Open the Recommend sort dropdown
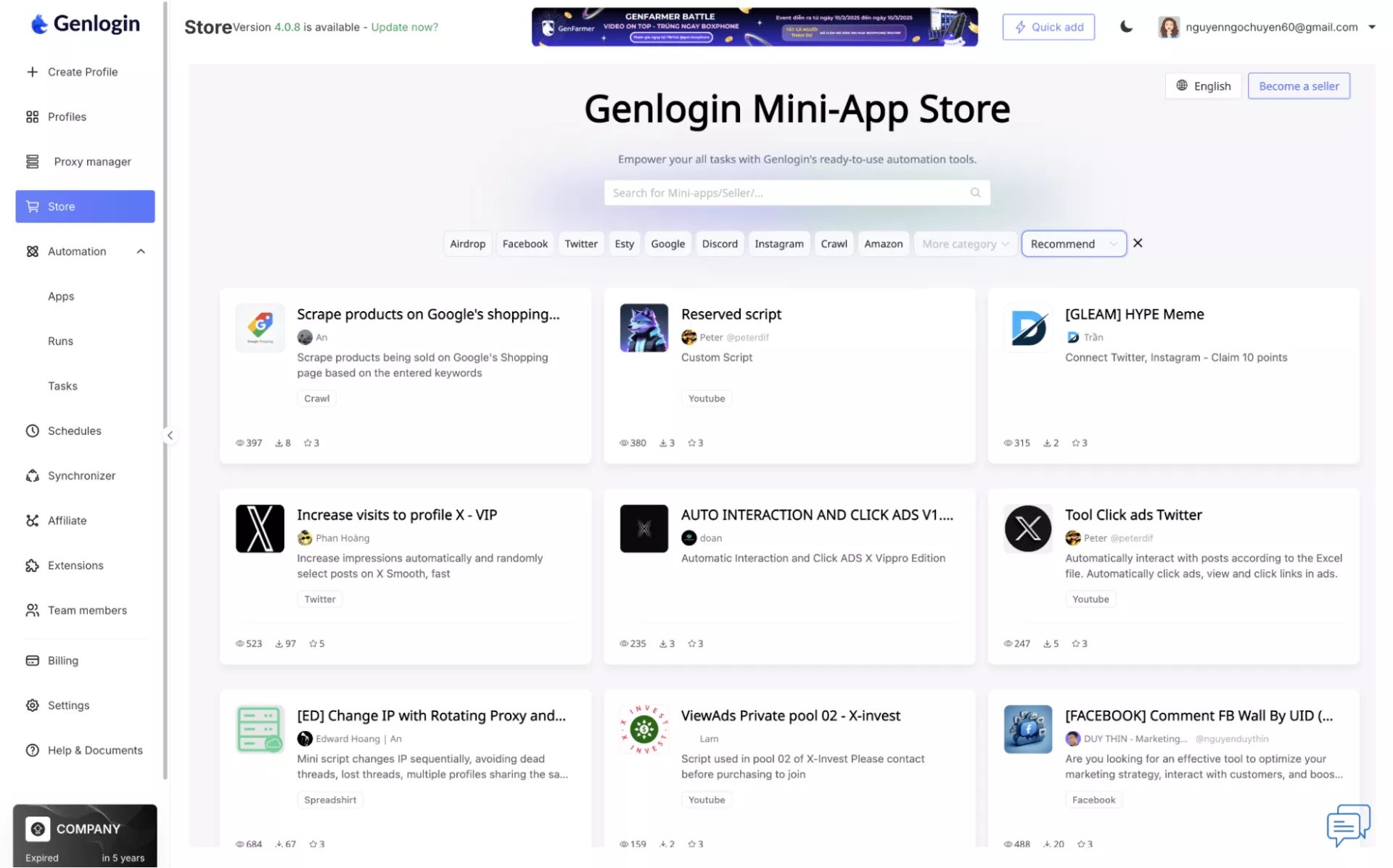The width and height of the screenshot is (1393, 868). [1073, 244]
